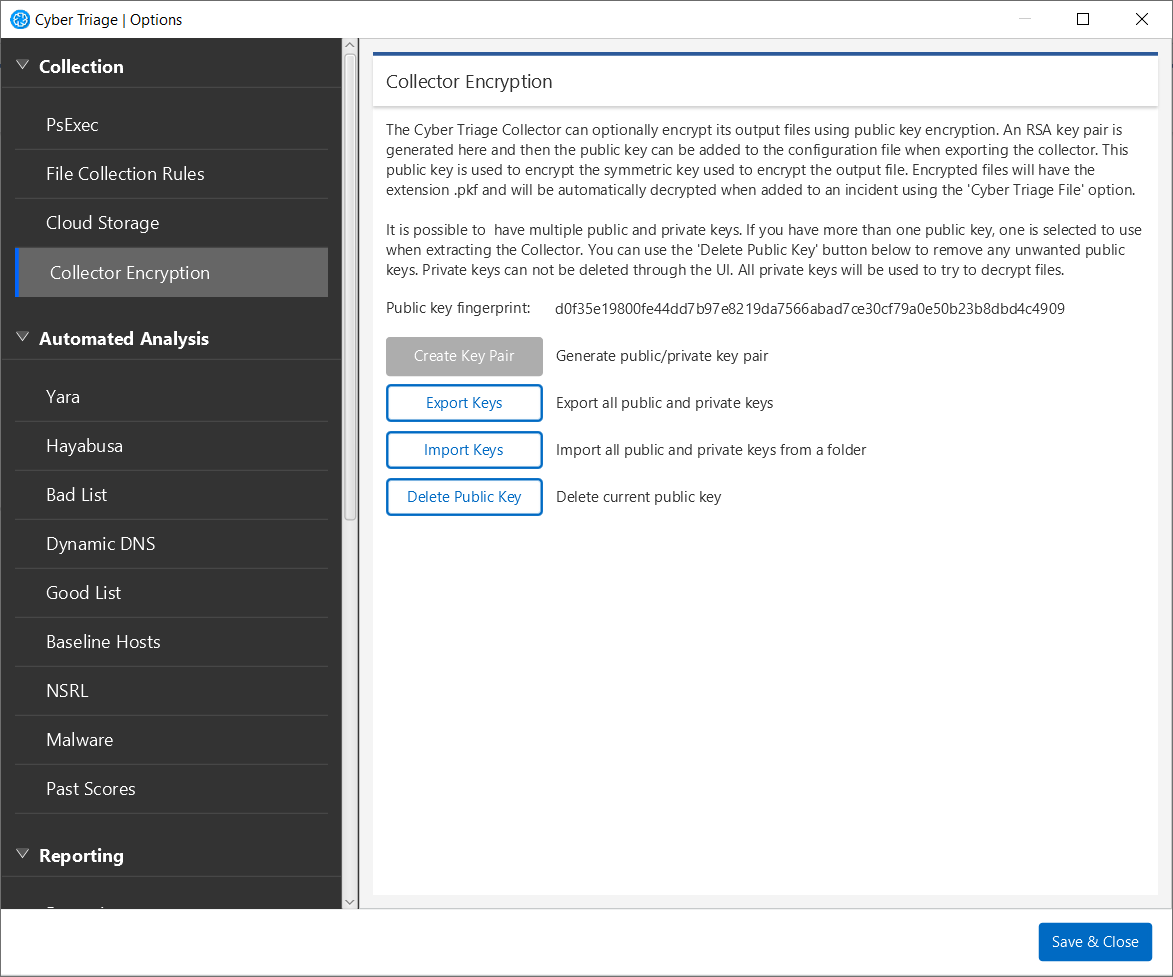This screenshot has height=977, width=1173.
Task: Click Delete Public Key
Action: point(464,496)
